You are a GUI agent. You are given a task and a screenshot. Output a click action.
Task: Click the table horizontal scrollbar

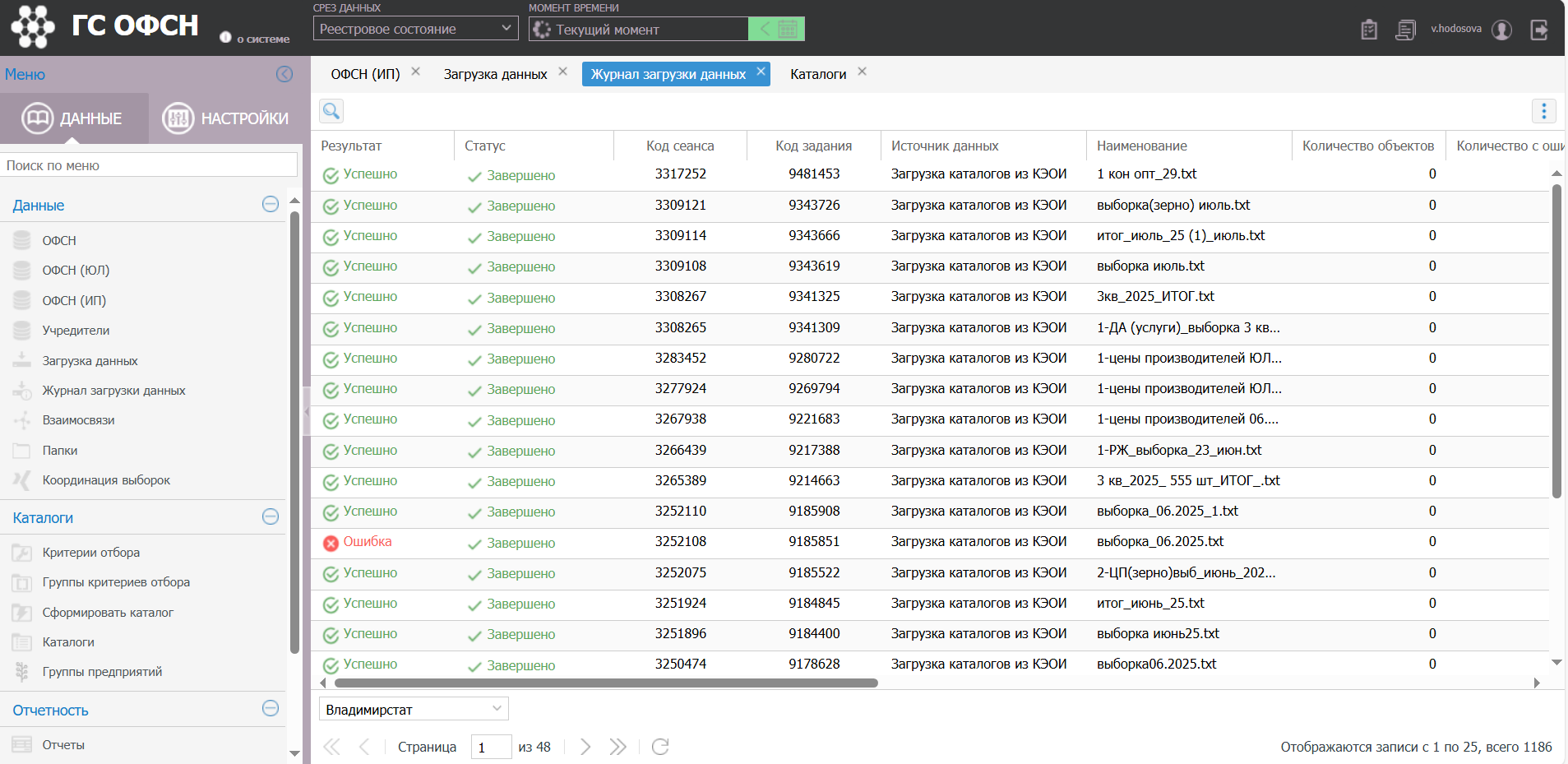(606, 683)
